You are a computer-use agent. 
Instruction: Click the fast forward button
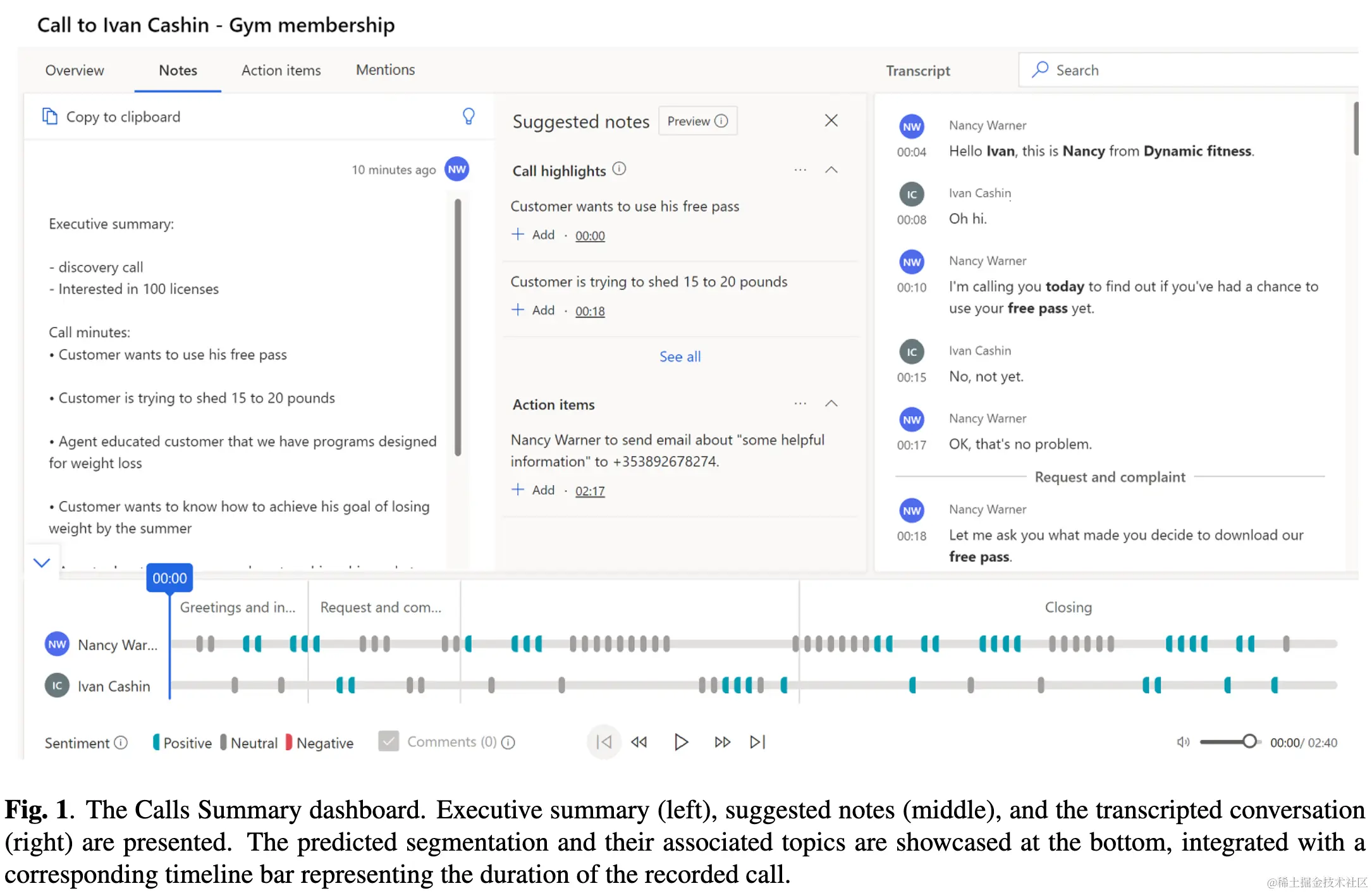pyautogui.click(x=722, y=742)
